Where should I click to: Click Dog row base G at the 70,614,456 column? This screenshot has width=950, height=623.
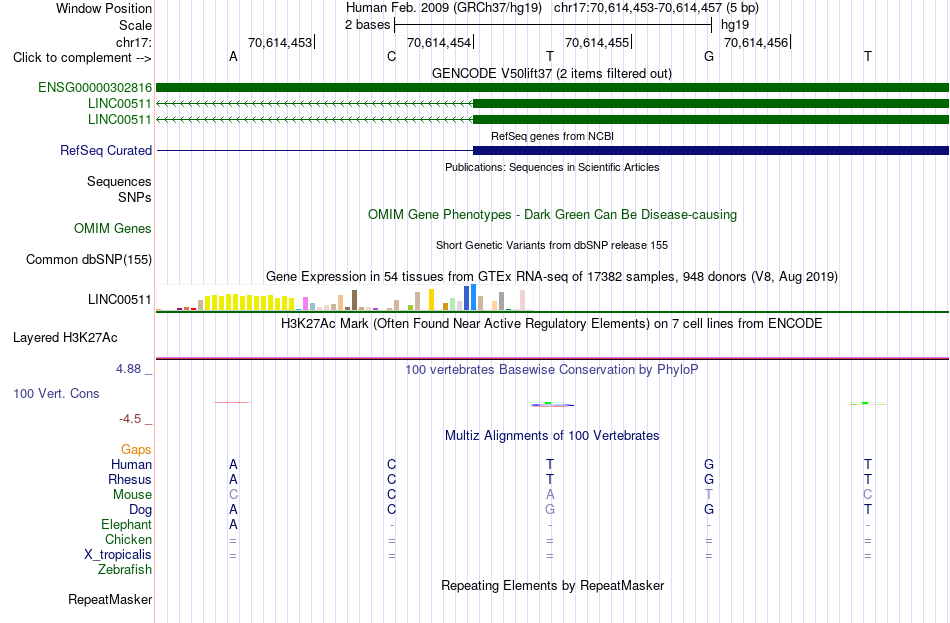709,510
